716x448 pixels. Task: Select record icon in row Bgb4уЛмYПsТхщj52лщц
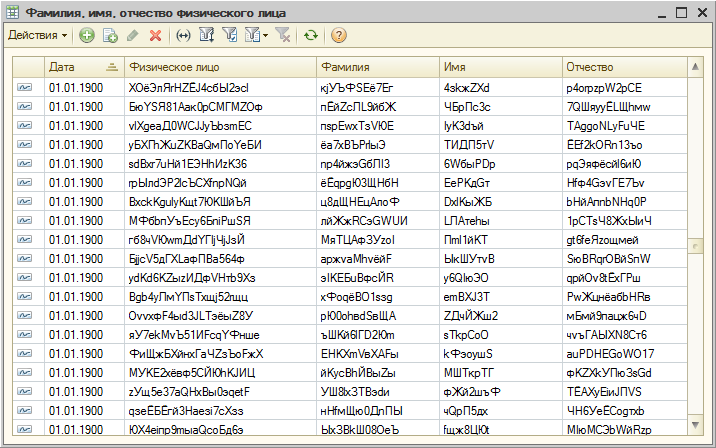25,296
